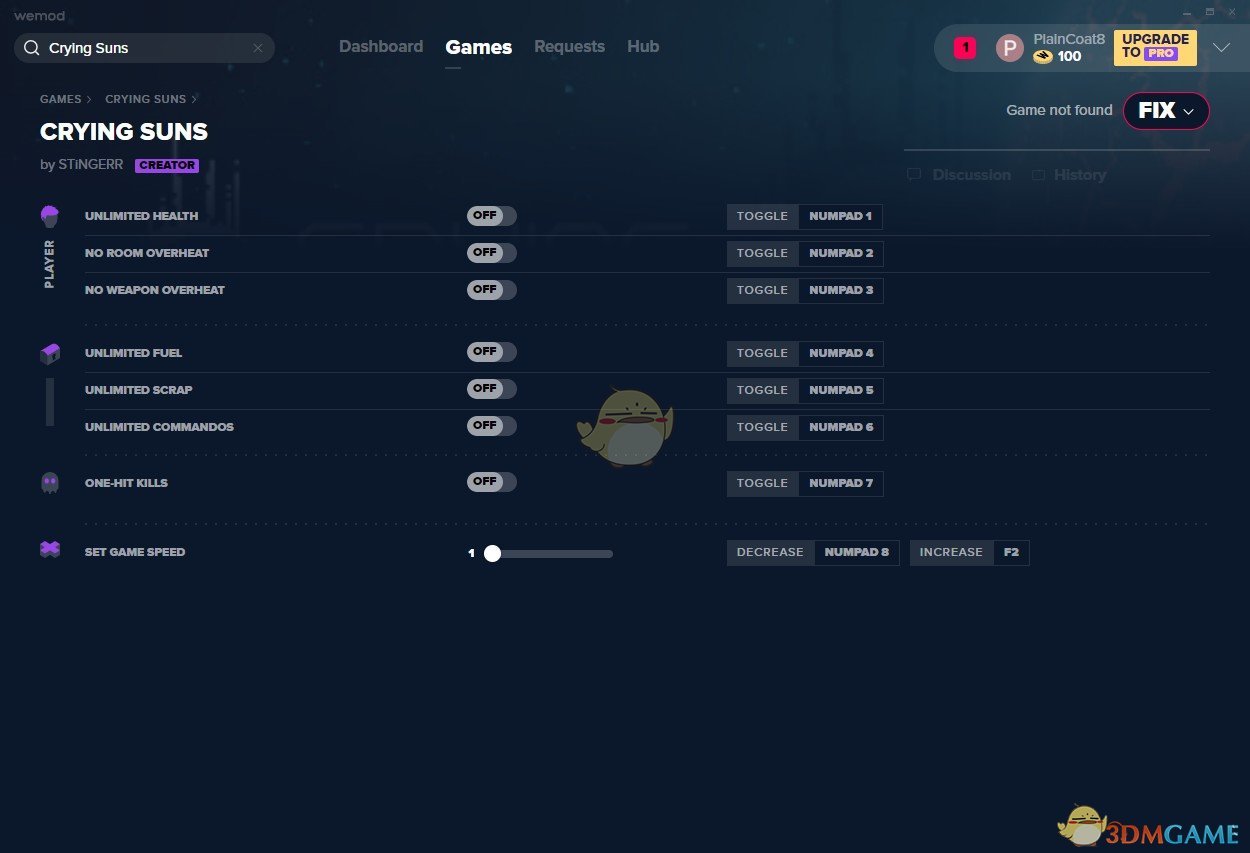
Task: Go to the Dashboard tab
Action: click(x=381, y=47)
